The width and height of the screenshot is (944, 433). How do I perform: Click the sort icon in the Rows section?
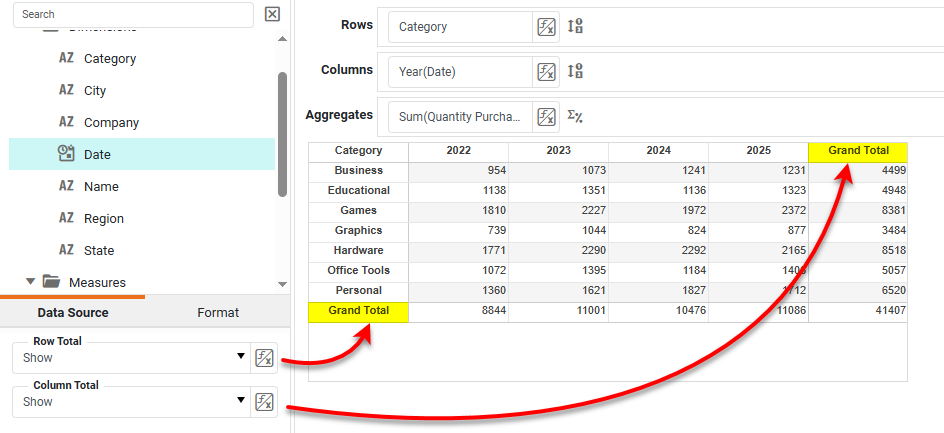[575, 27]
